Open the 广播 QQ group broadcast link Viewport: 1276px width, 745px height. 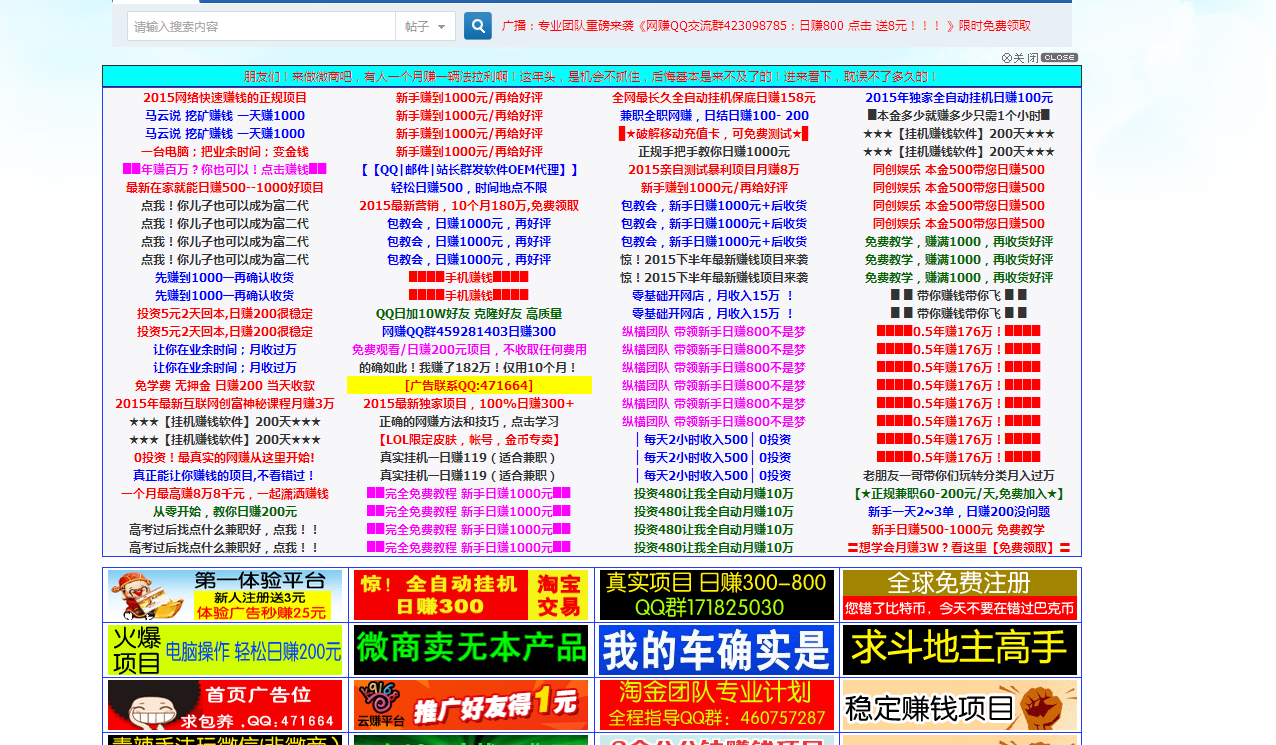pos(765,26)
